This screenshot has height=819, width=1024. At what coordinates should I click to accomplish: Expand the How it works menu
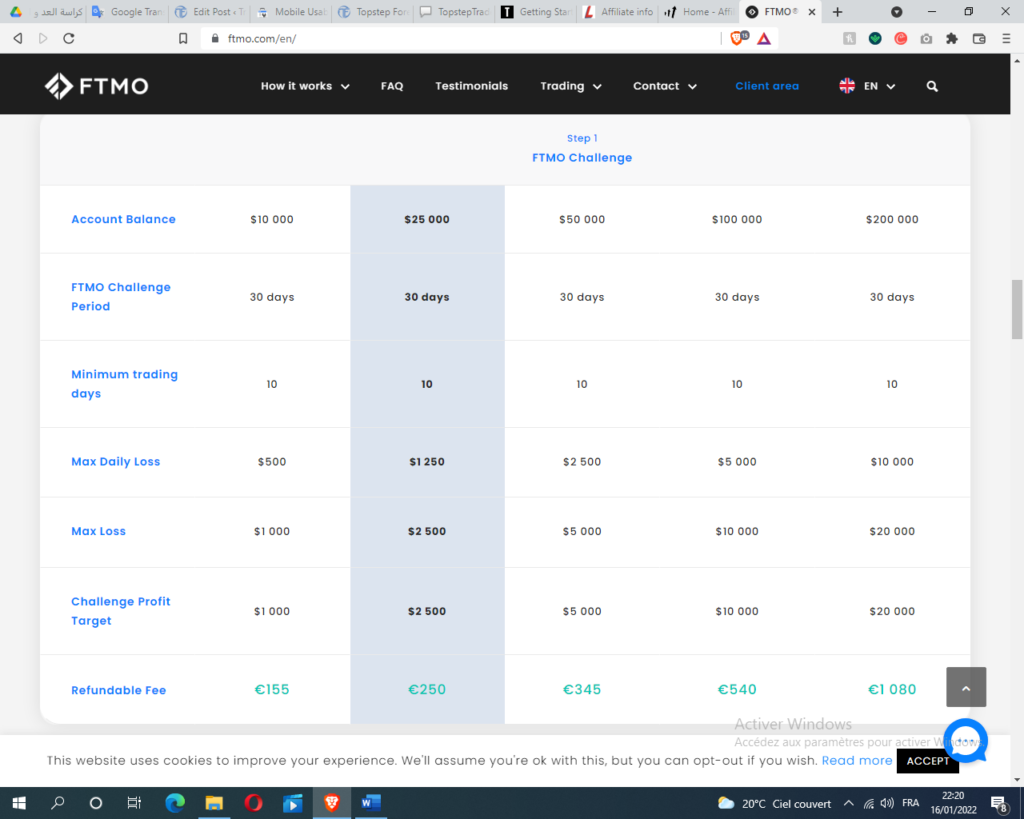(x=305, y=86)
